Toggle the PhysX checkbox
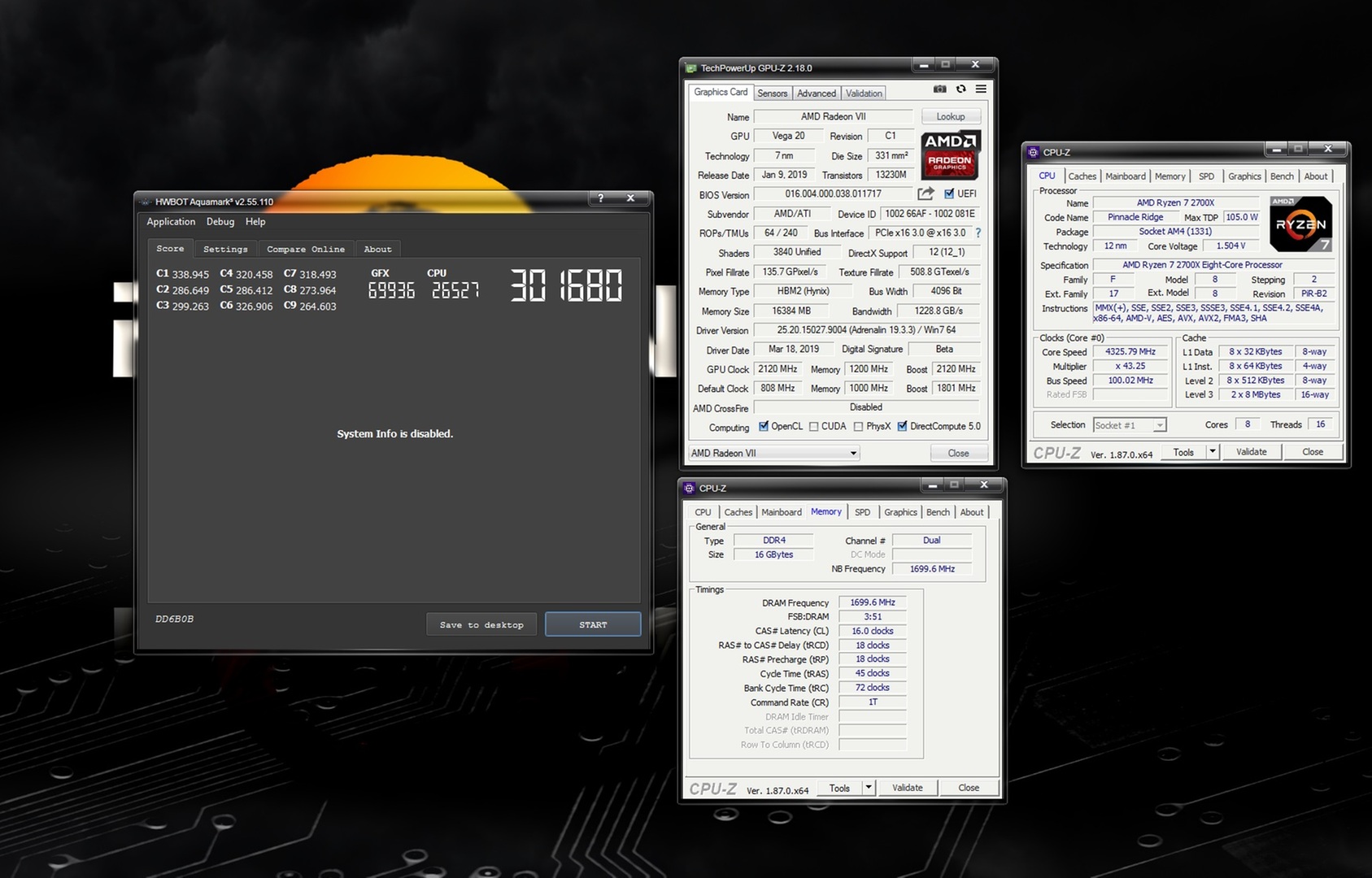Screen dimensions: 1372x878 coord(858,426)
